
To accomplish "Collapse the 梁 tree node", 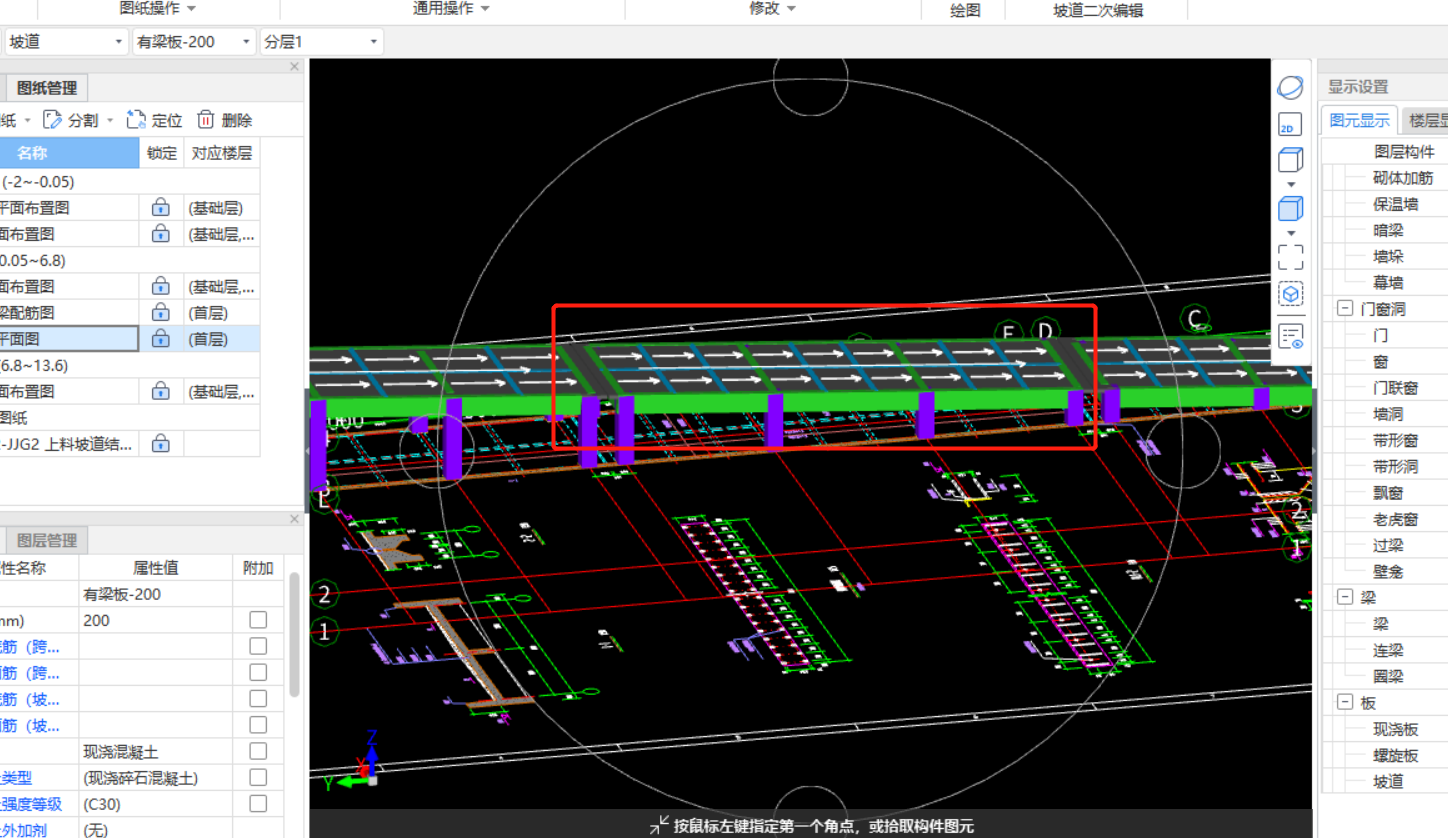I will coord(1344,598).
